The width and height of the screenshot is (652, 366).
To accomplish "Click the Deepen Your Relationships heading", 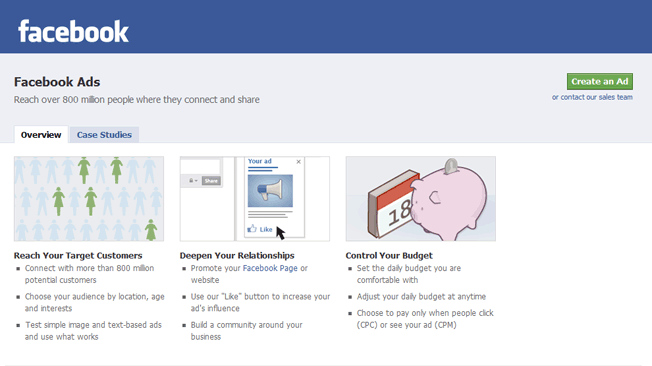I will [x=237, y=255].
